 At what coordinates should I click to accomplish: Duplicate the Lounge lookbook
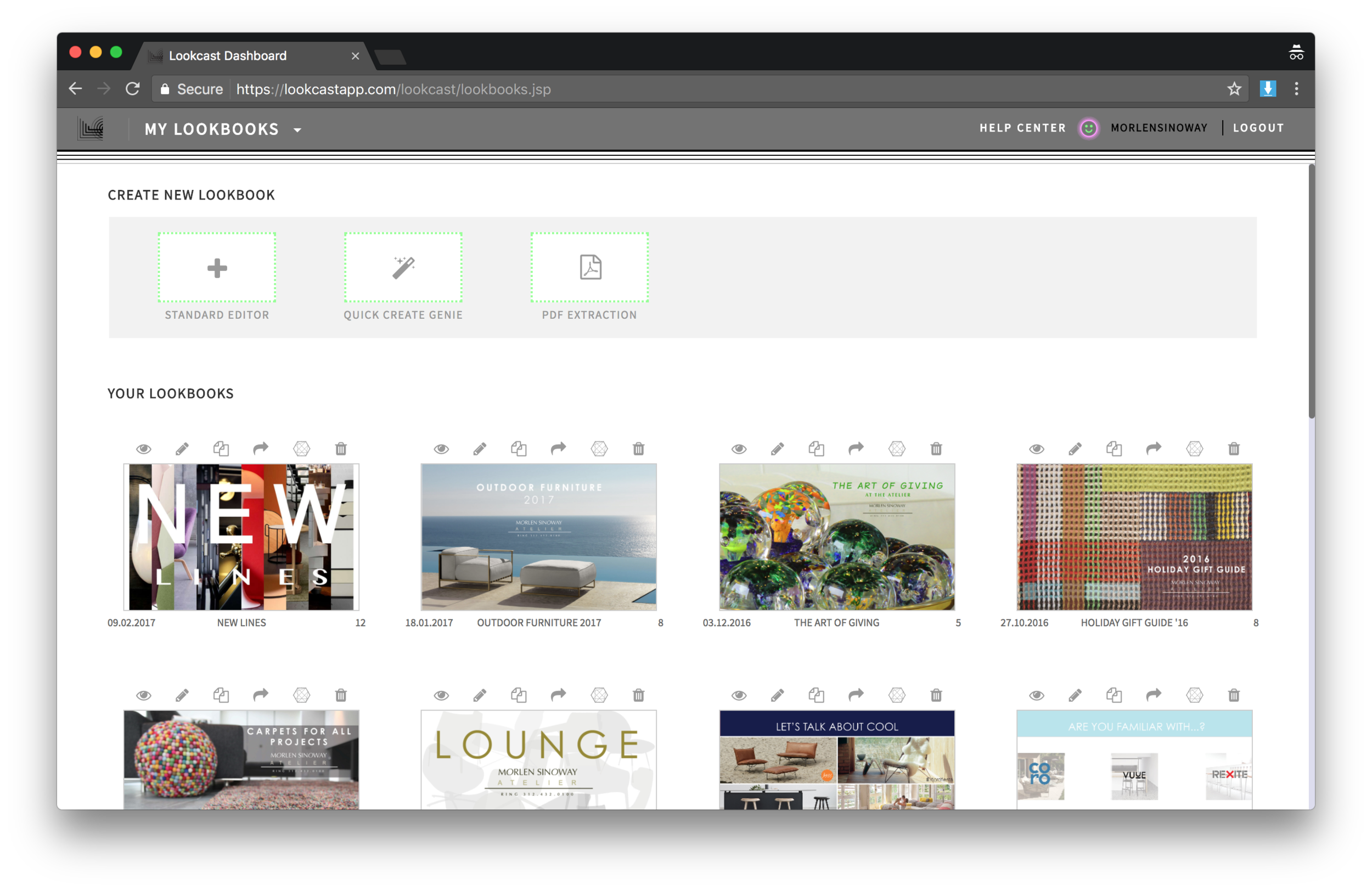tap(519, 695)
